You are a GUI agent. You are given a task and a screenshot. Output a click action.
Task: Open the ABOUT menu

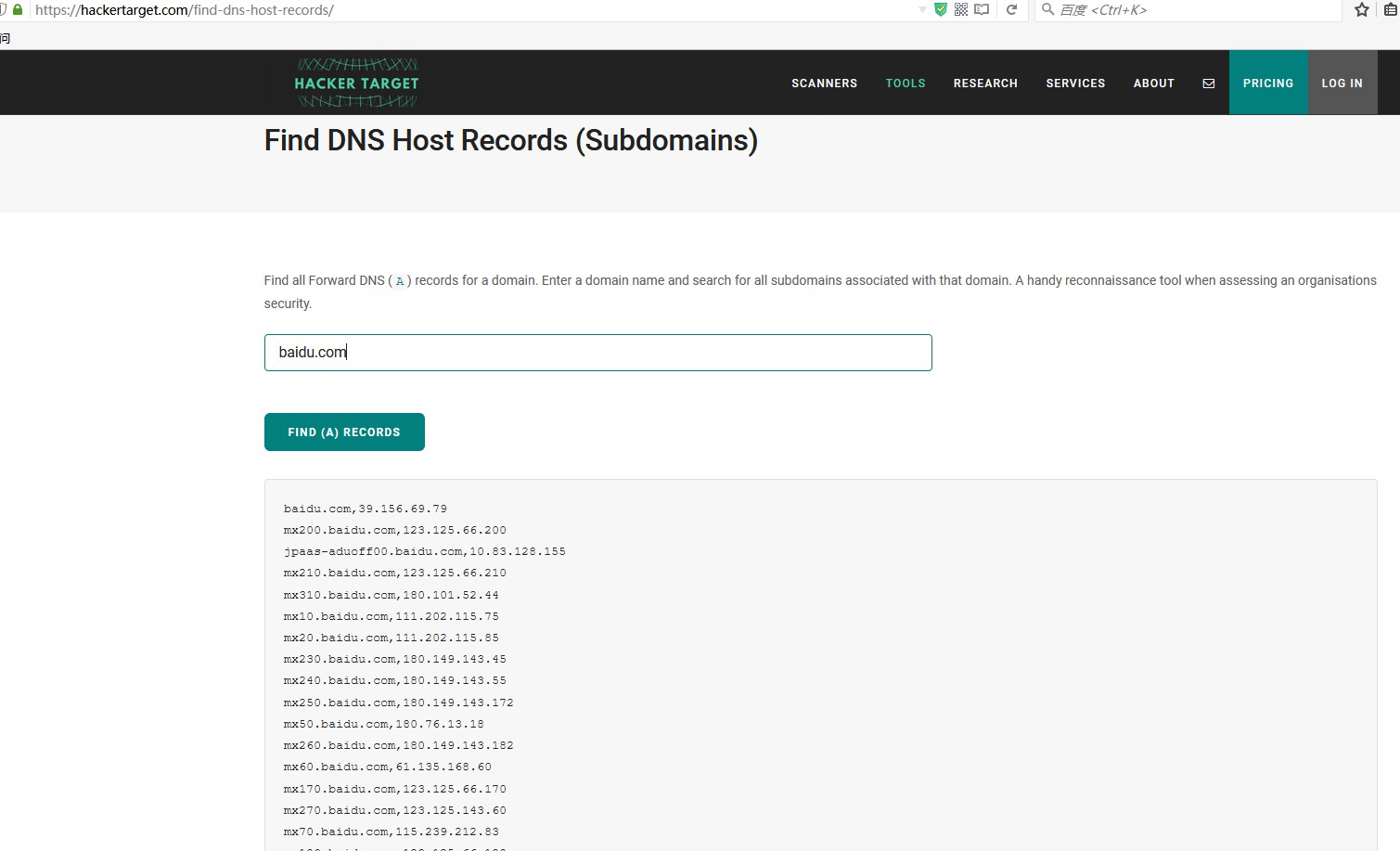pyautogui.click(x=1154, y=84)
